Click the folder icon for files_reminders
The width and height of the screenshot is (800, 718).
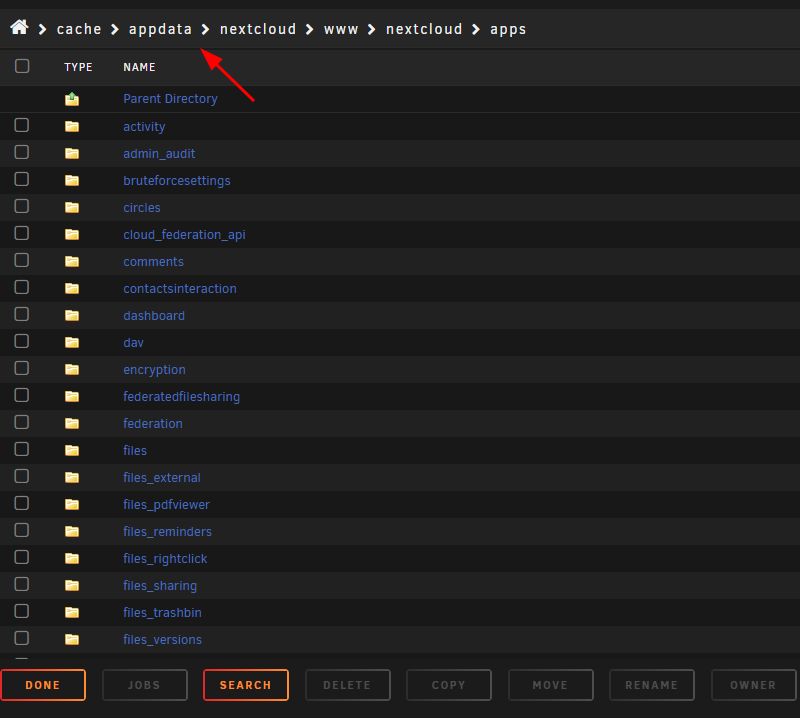click(x=72, y=532)
